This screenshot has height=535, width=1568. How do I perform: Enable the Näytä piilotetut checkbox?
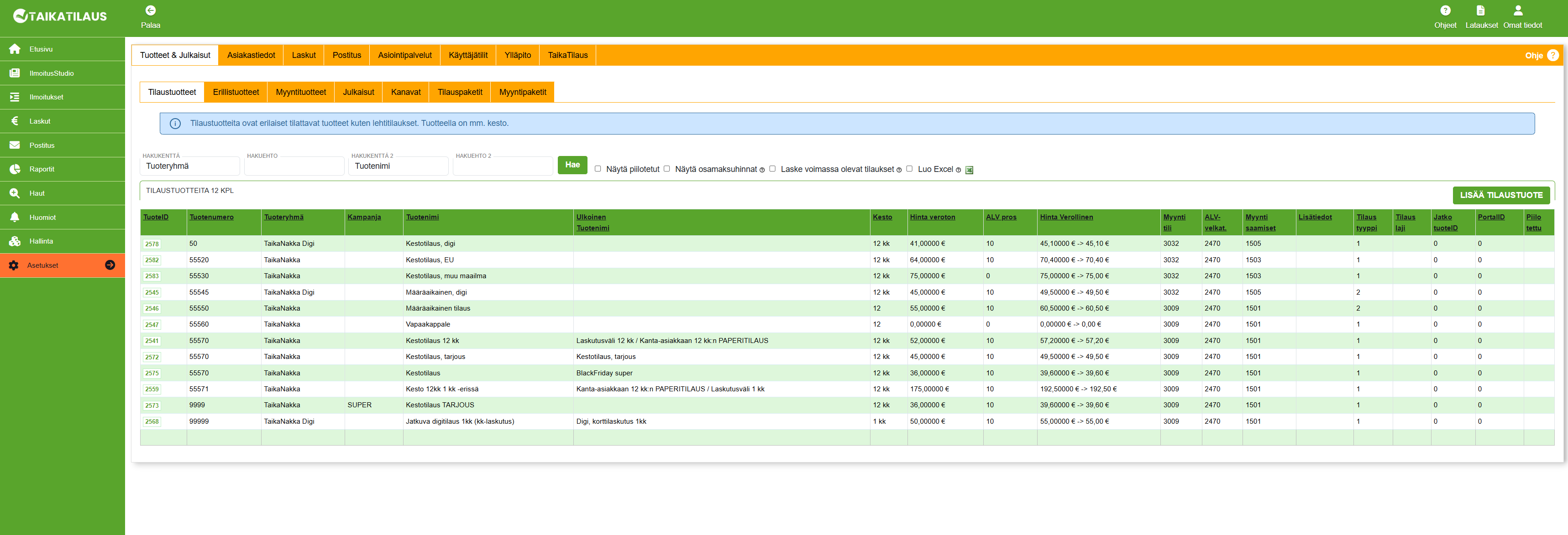pos(598,169)
